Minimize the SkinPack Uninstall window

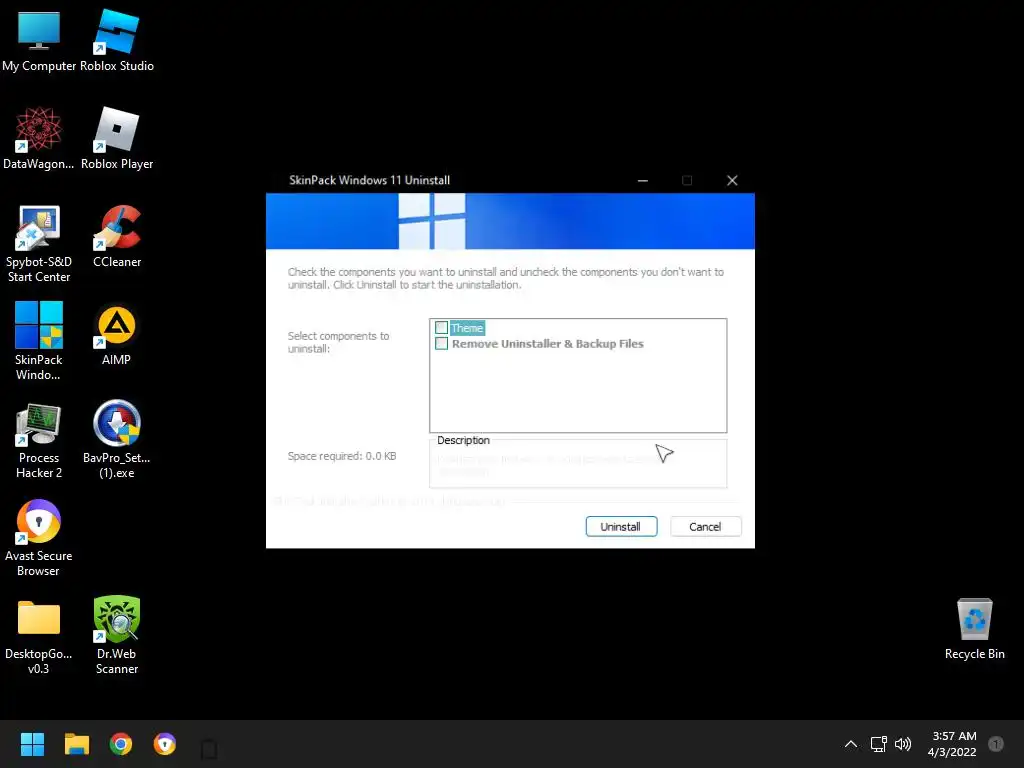(643, 180)
